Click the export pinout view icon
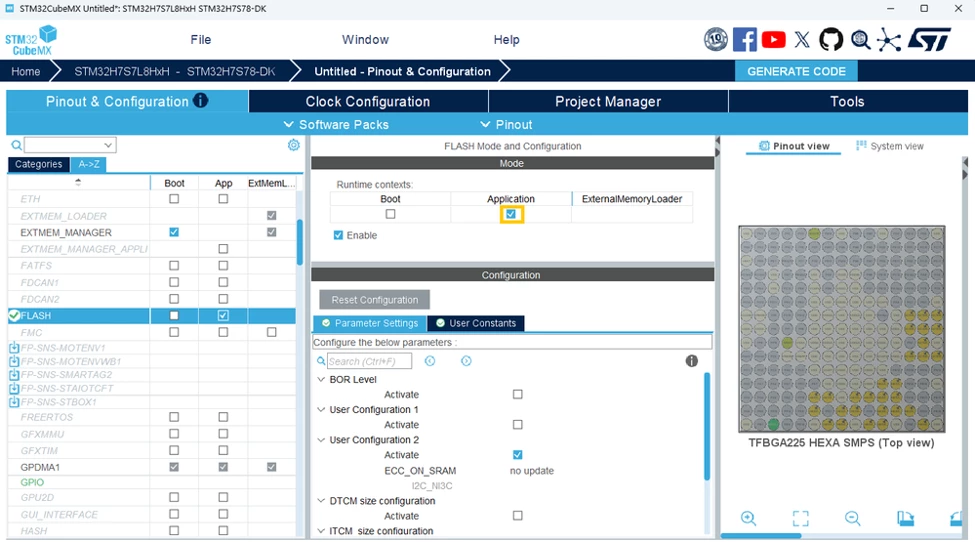This screenshot has height=542, width=975. pos(905,518)
